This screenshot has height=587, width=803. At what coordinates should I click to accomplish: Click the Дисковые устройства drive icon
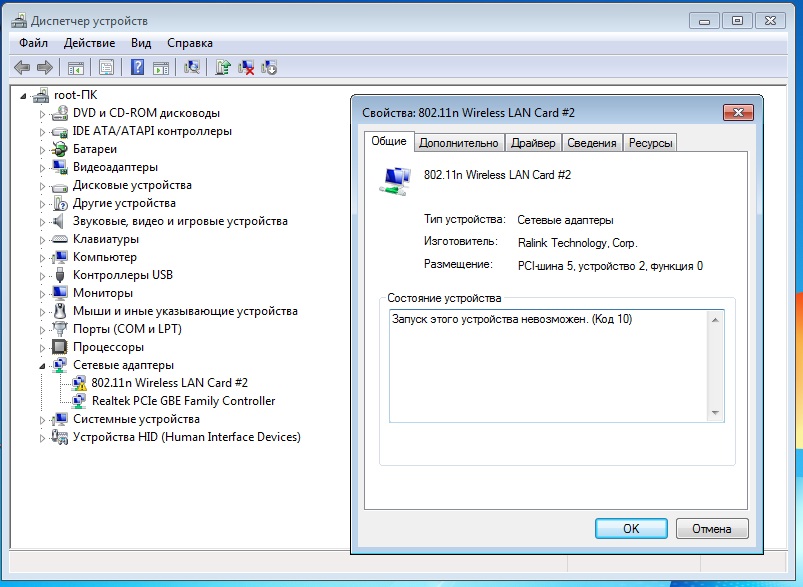[x=60, y=186]
